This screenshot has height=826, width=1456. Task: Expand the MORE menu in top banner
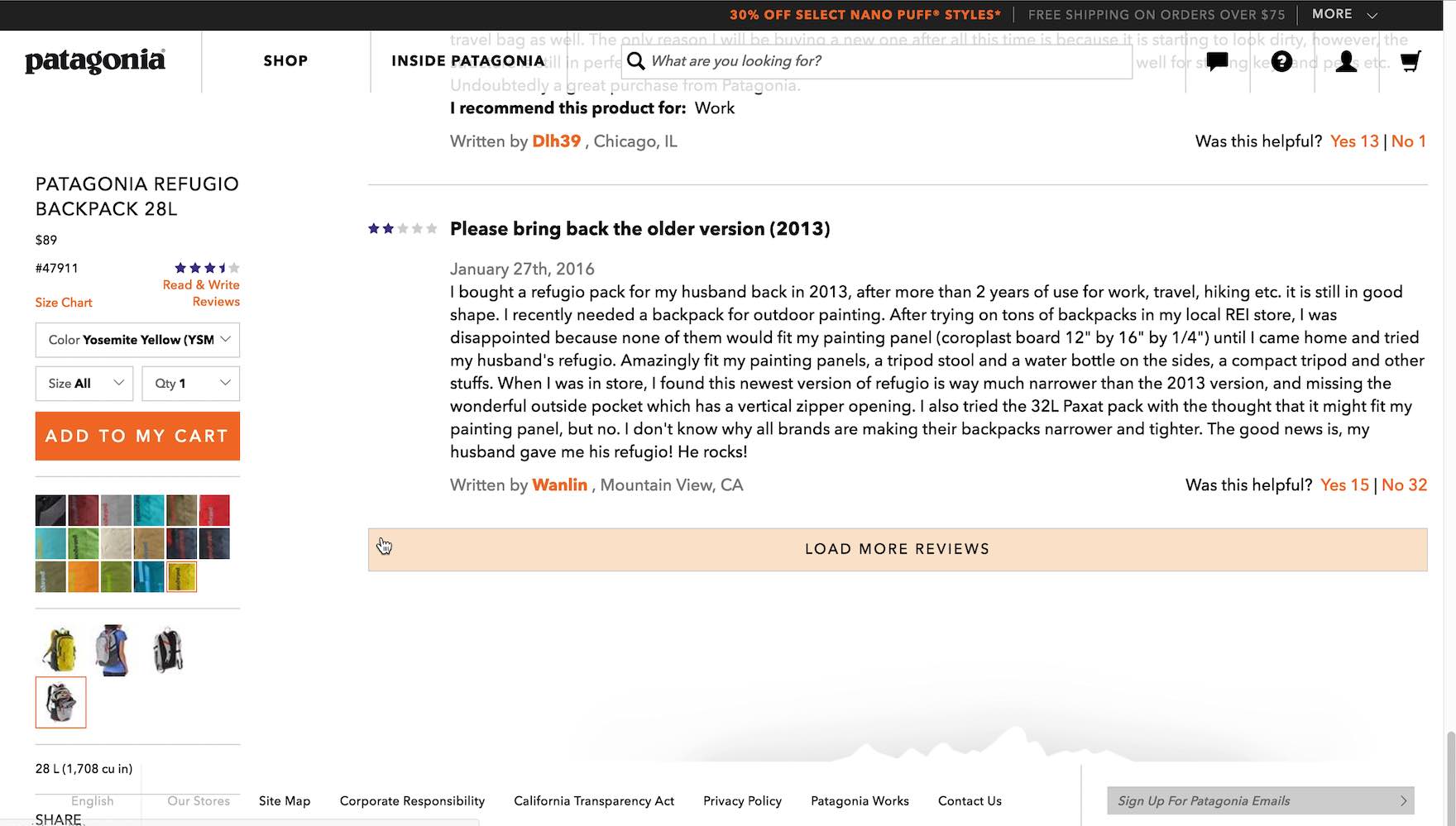[1344, 14]
